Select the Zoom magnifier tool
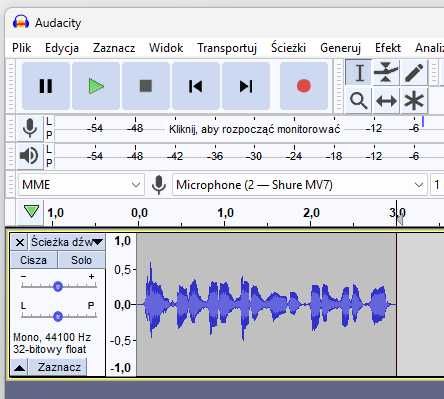 tap(359, 100)
